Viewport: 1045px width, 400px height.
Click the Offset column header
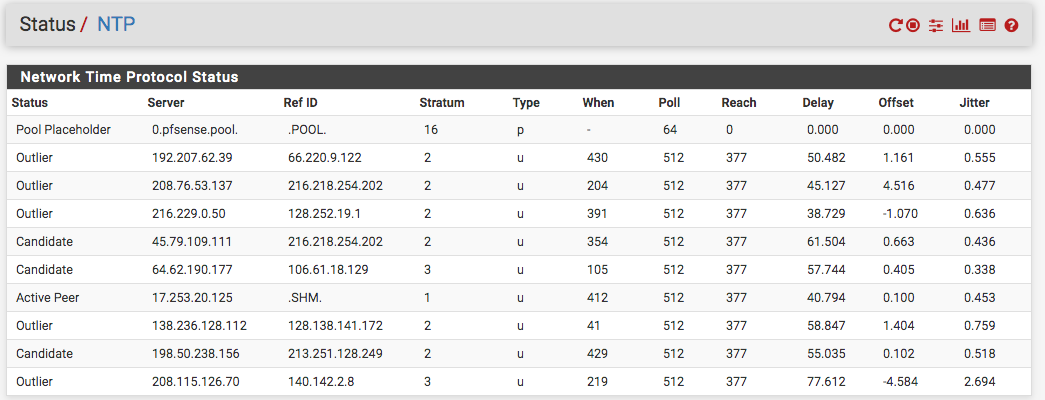click(x=896, y=103)
